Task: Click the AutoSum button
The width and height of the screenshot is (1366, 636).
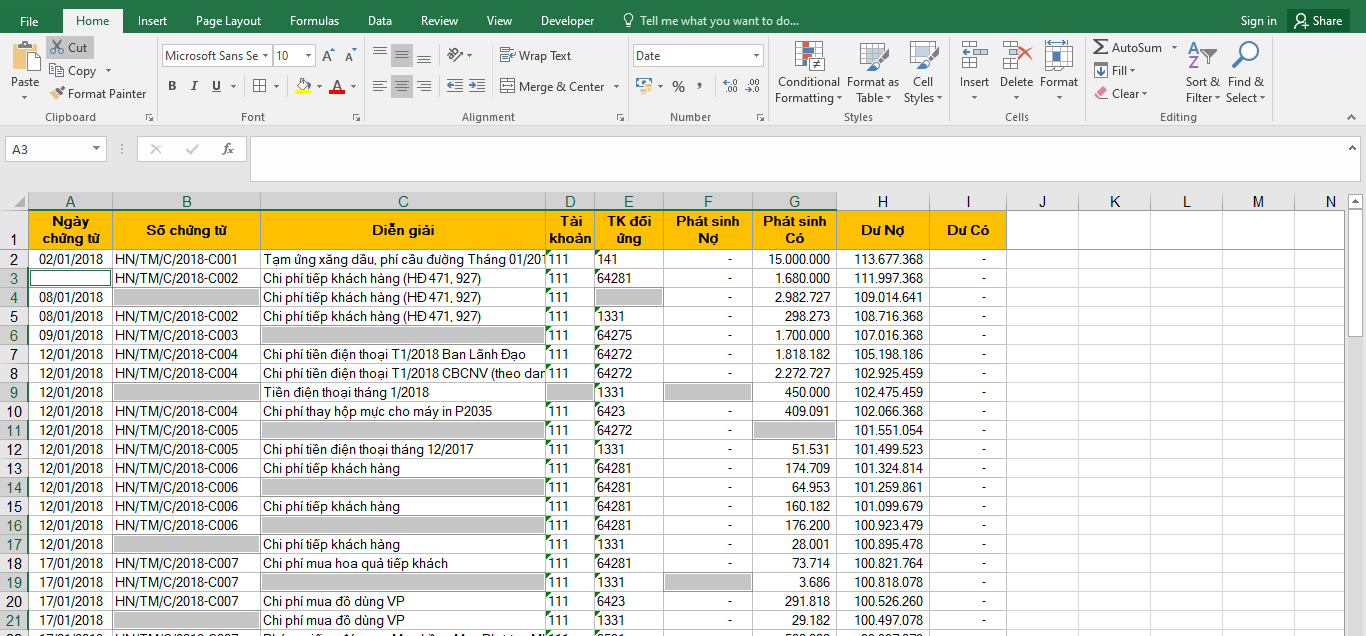Action: [x=1127, y=47]
